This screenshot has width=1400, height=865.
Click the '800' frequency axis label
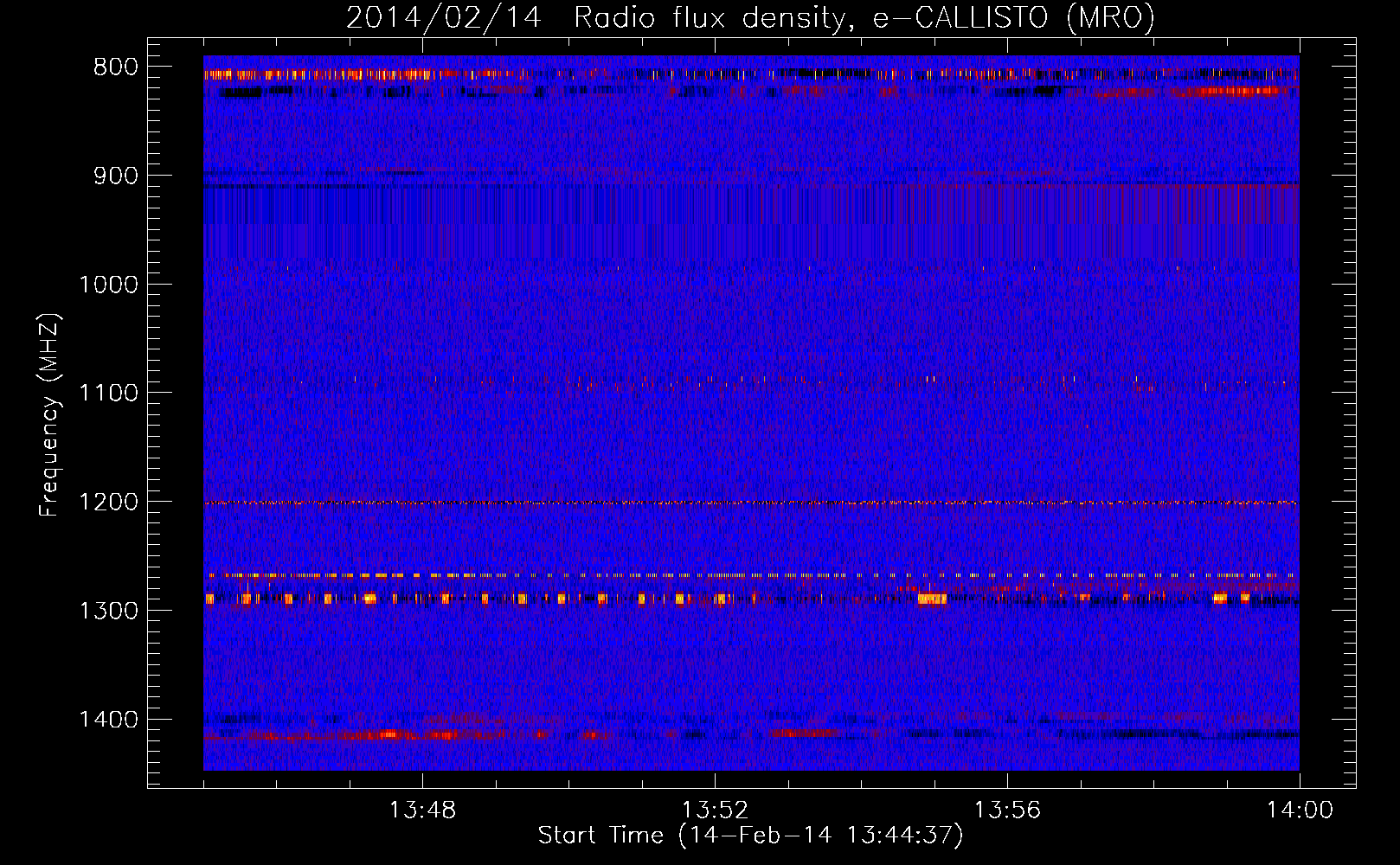(x=116, y=67)
